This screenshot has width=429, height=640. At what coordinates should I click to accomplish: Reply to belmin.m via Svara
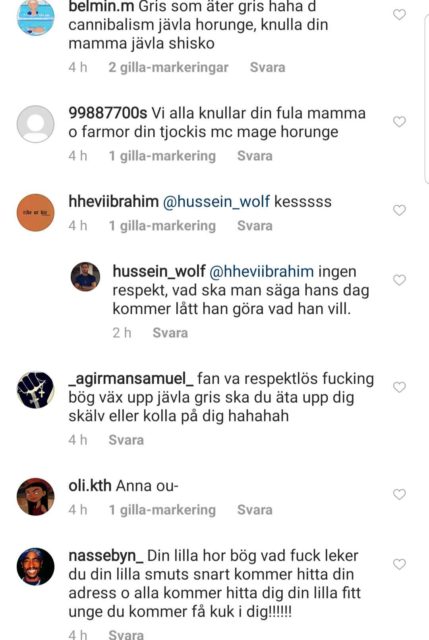[x=267, y=67]
